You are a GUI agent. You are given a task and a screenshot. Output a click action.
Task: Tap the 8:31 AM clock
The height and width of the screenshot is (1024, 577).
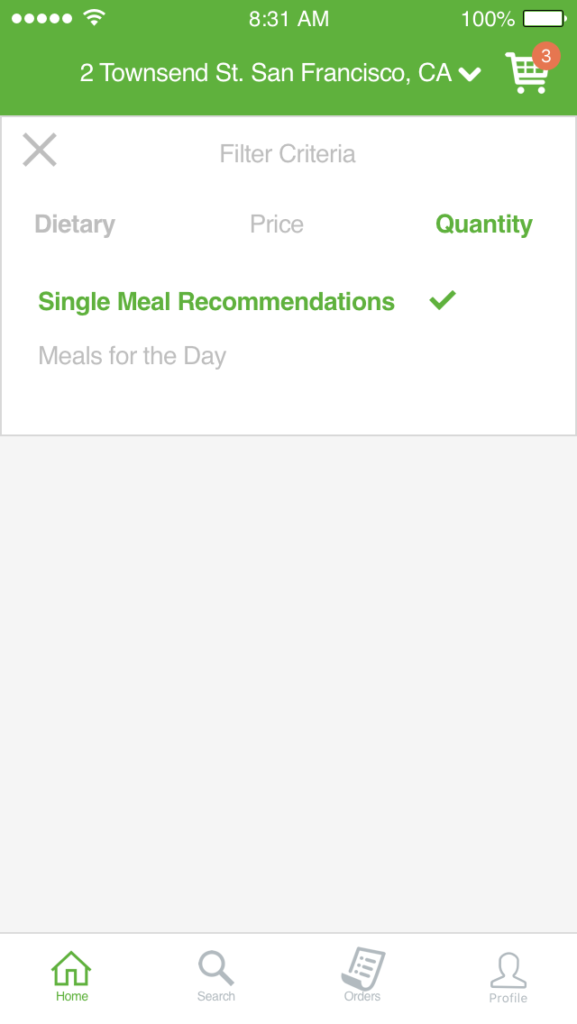click(288, 18)
